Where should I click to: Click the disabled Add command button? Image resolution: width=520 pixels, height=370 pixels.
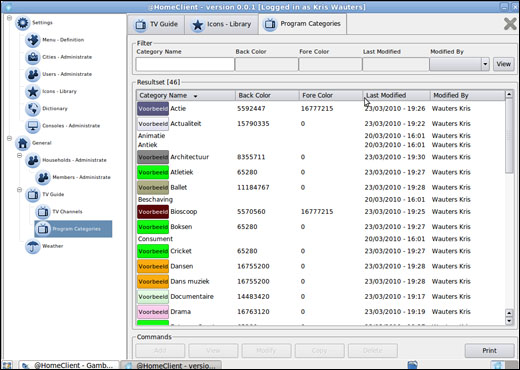coord(160,351)
